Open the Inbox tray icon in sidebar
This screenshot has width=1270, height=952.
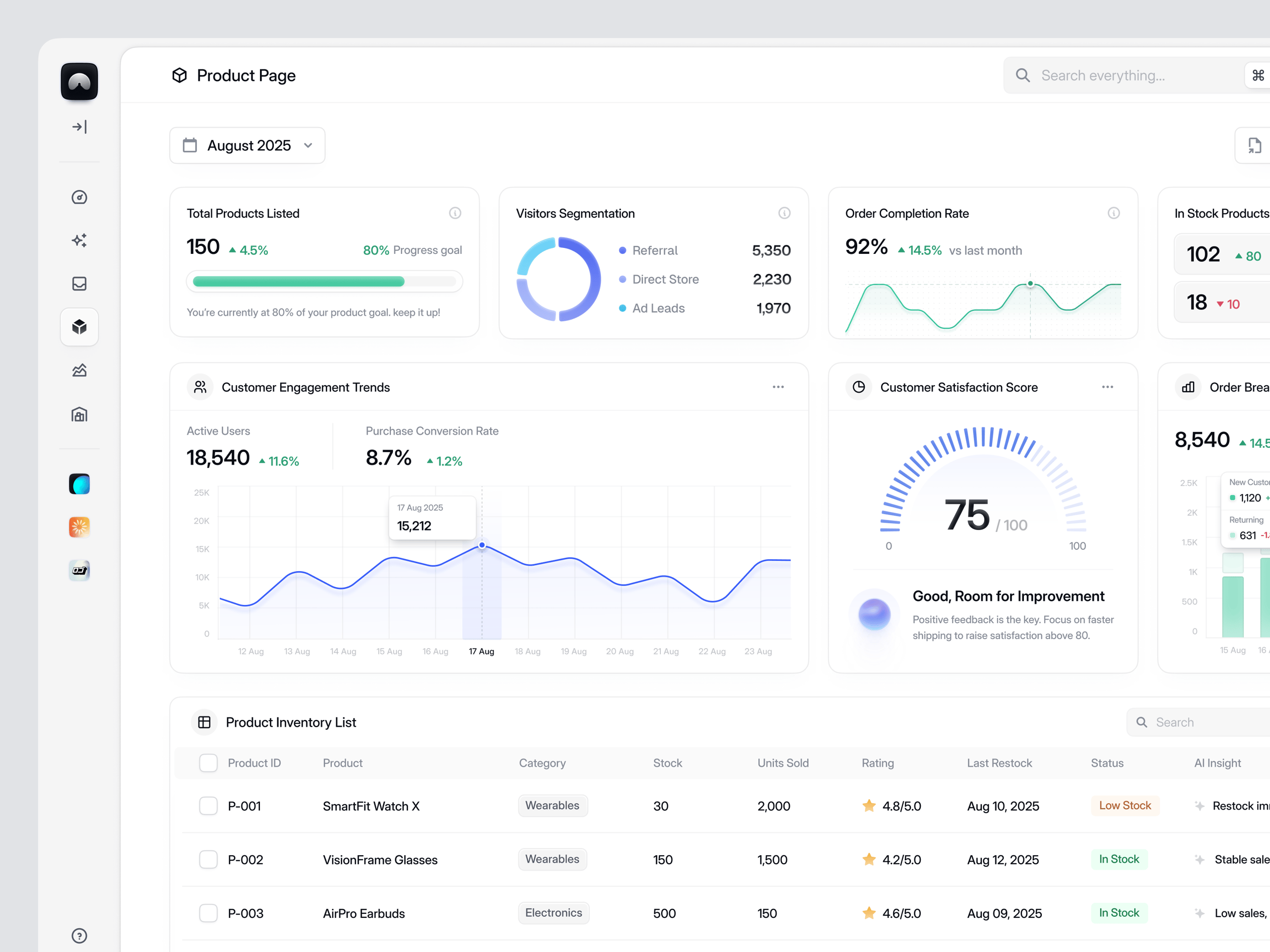79,284
